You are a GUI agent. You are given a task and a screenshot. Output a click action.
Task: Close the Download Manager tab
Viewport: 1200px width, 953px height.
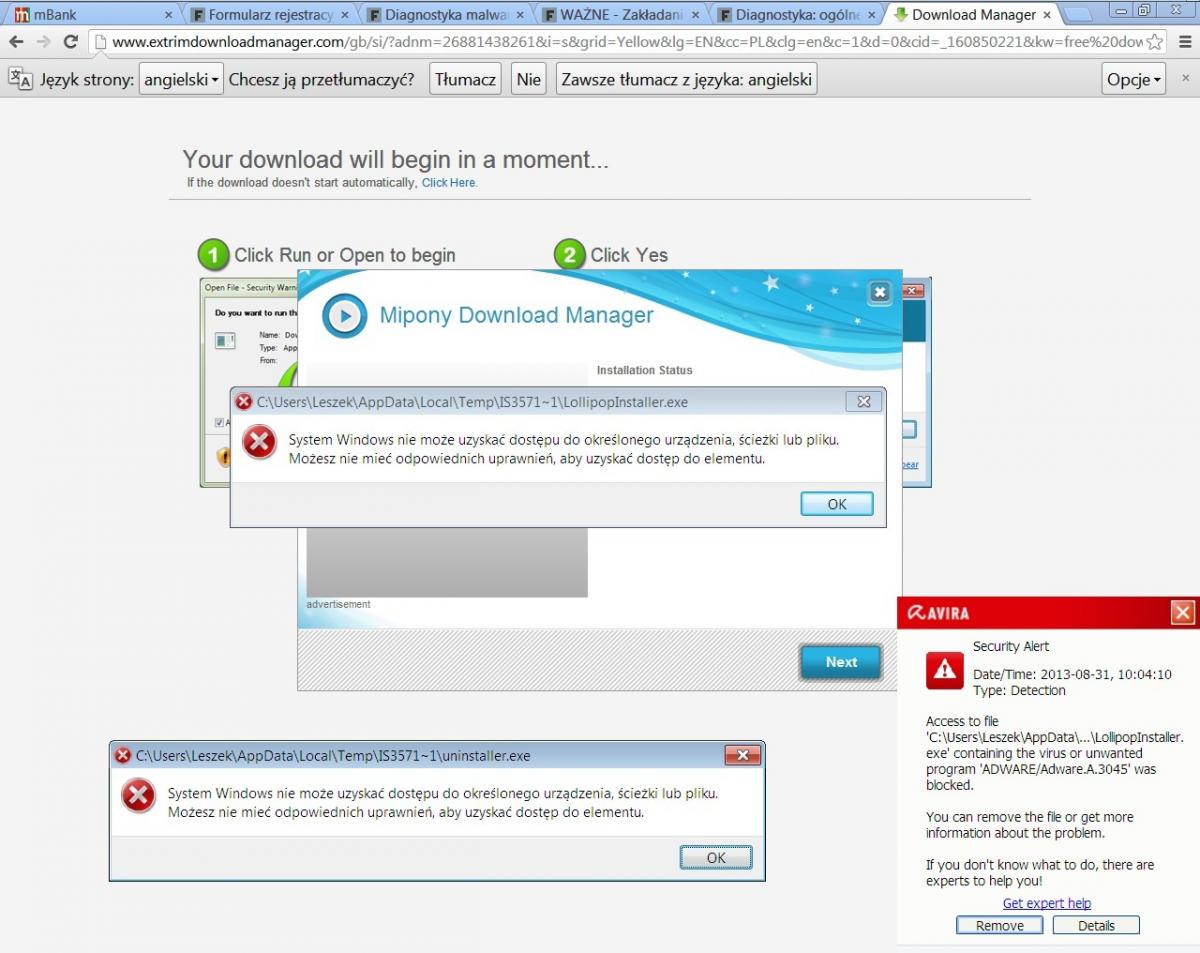click(1048, 15)
